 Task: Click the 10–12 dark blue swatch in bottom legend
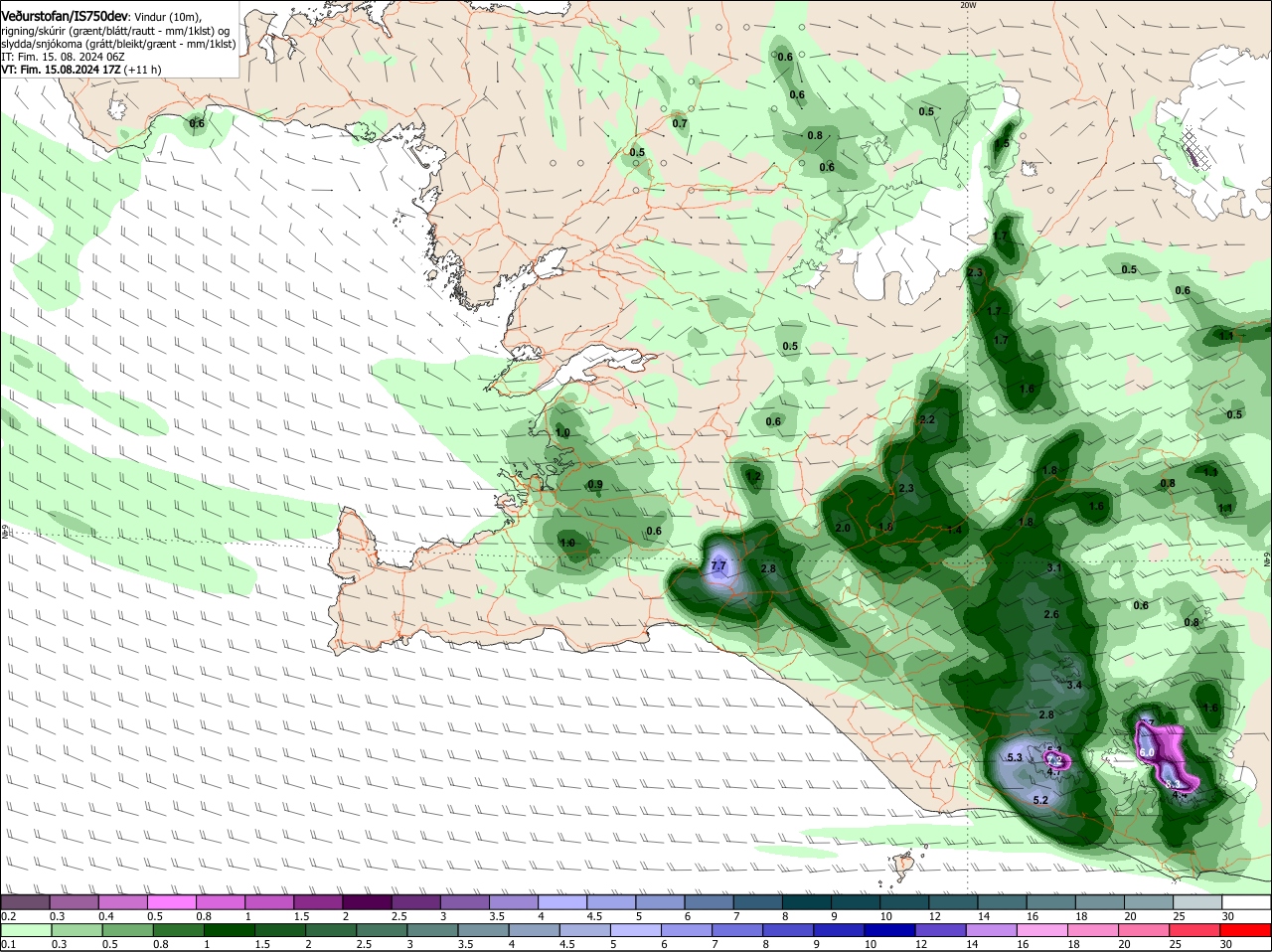[890, 929]
